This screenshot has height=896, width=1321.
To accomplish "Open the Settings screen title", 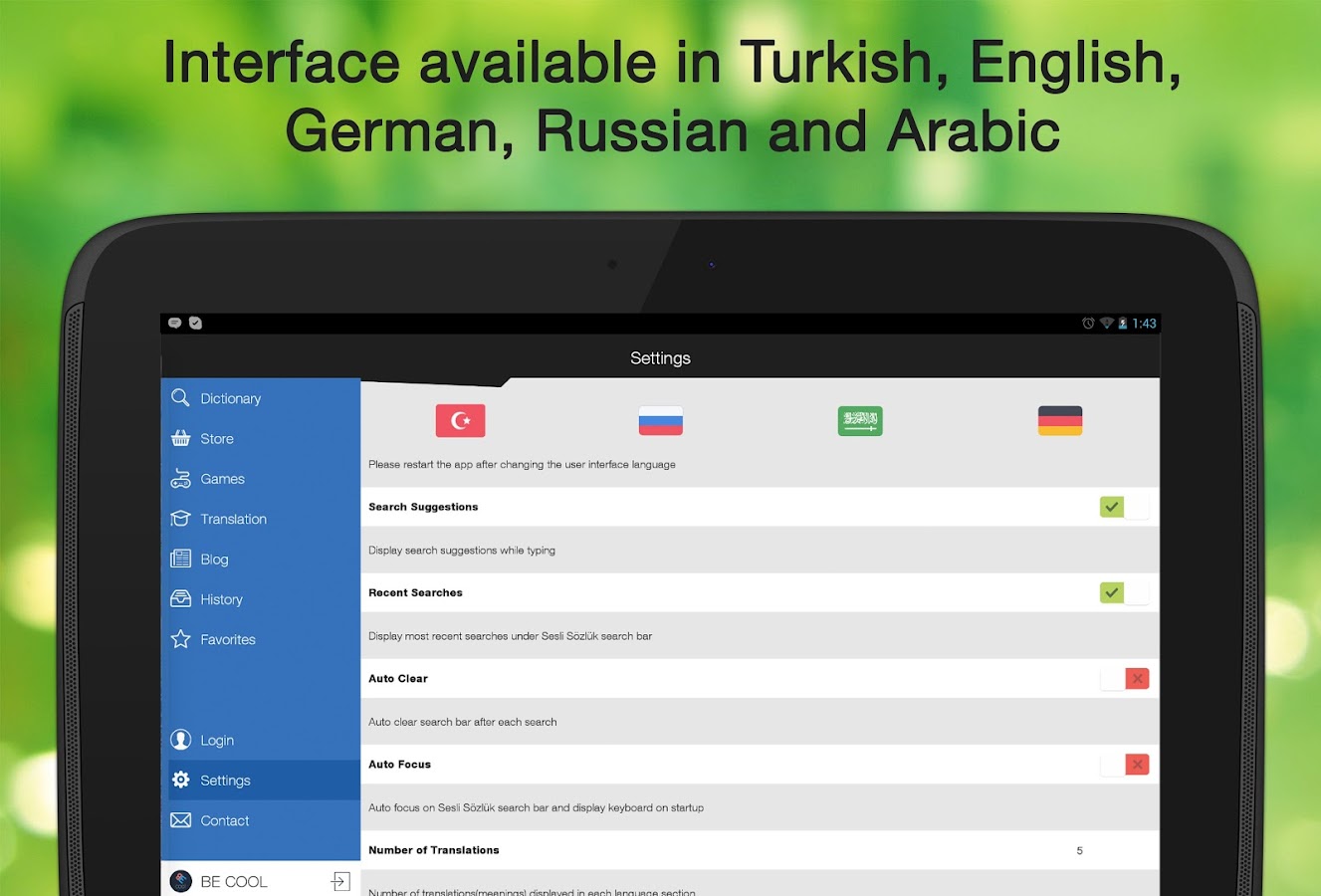I will pos(660,357).
